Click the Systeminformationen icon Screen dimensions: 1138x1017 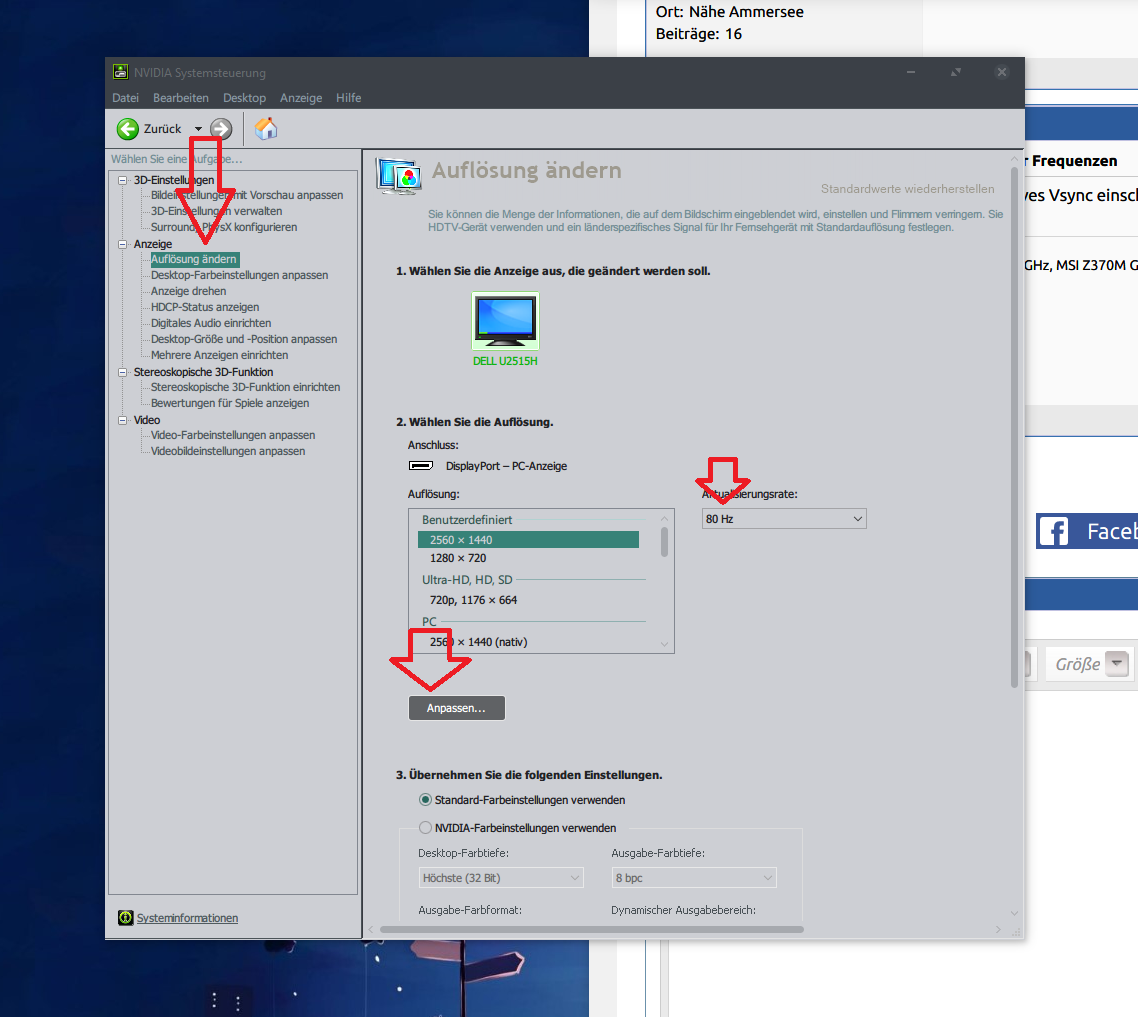(x=126, y=918)
